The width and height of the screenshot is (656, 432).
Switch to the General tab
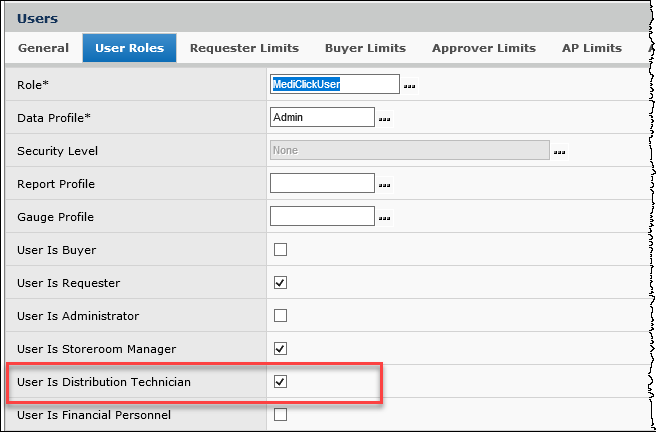tap(43, 48)
